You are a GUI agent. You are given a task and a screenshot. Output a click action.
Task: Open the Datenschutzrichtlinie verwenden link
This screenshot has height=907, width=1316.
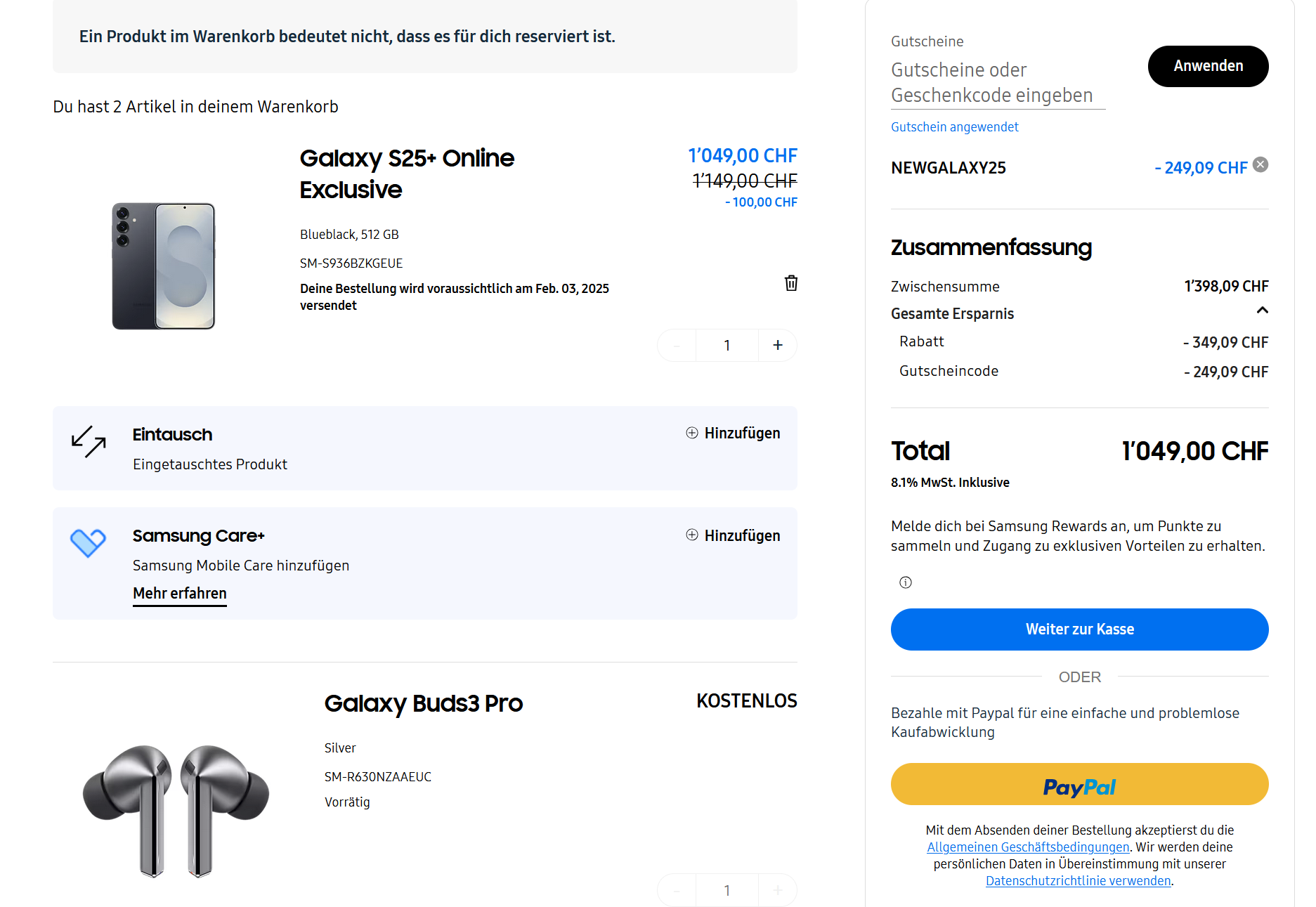[x=1078, y=881]
